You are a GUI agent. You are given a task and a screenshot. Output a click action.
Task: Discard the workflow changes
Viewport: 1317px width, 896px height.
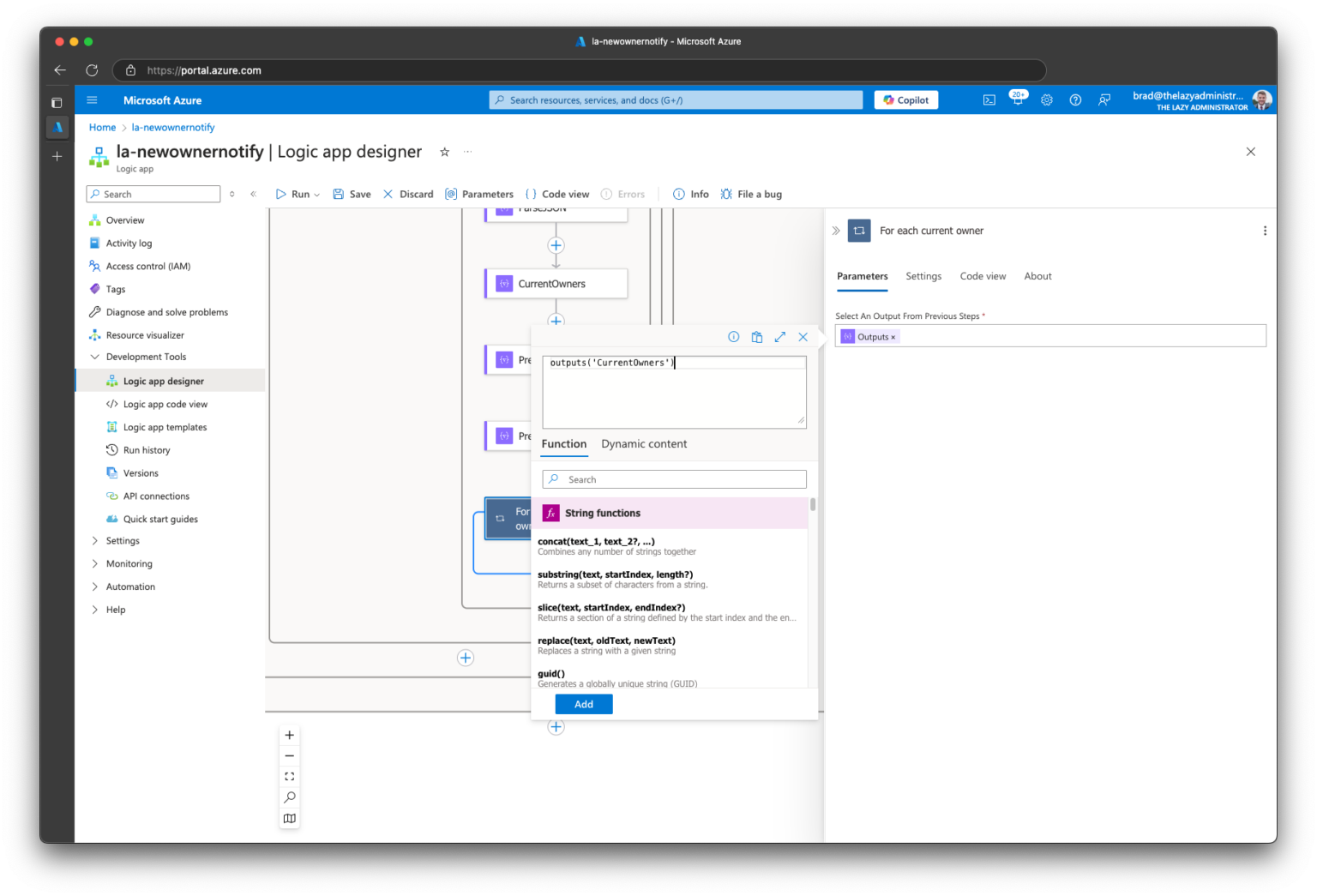(x=408, y=195)
